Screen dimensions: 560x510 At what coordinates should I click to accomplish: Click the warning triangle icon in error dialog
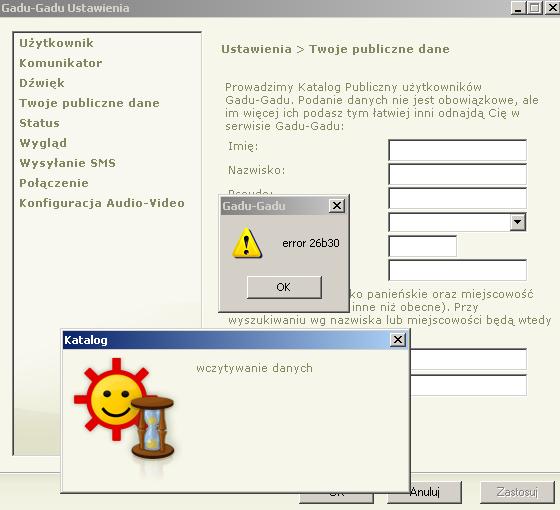coord(247,243)
